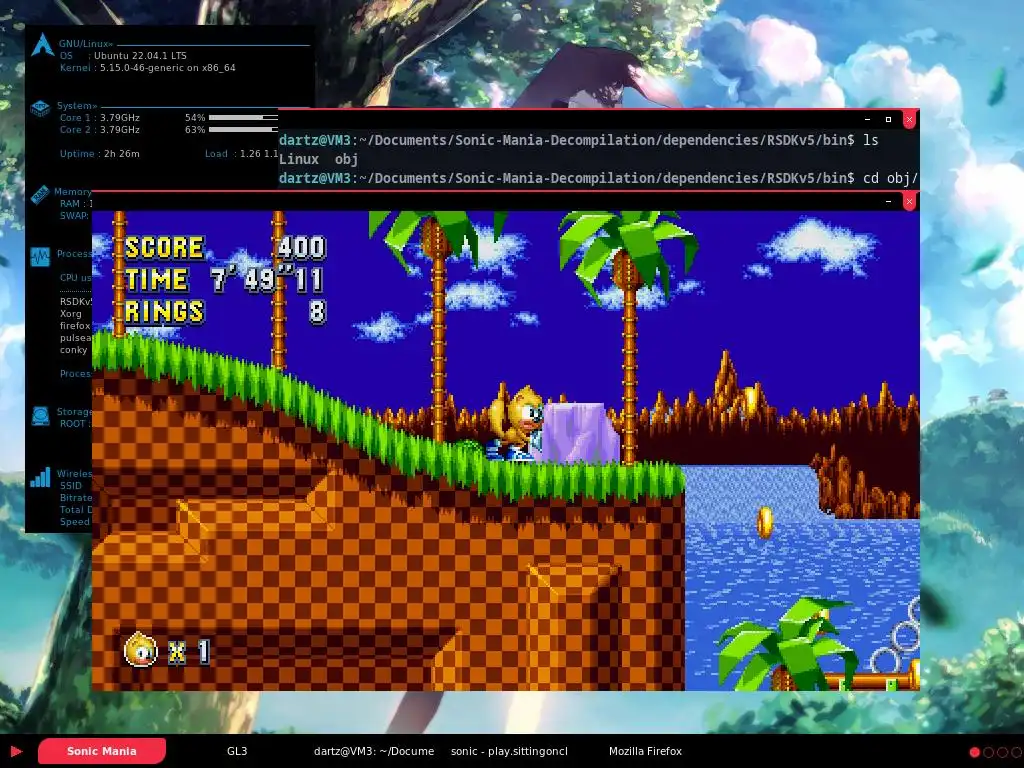The width and height of the screenshot is (1024, 768).
Task: Click the 63% Core 2 percentage
Action: (195, 129)
